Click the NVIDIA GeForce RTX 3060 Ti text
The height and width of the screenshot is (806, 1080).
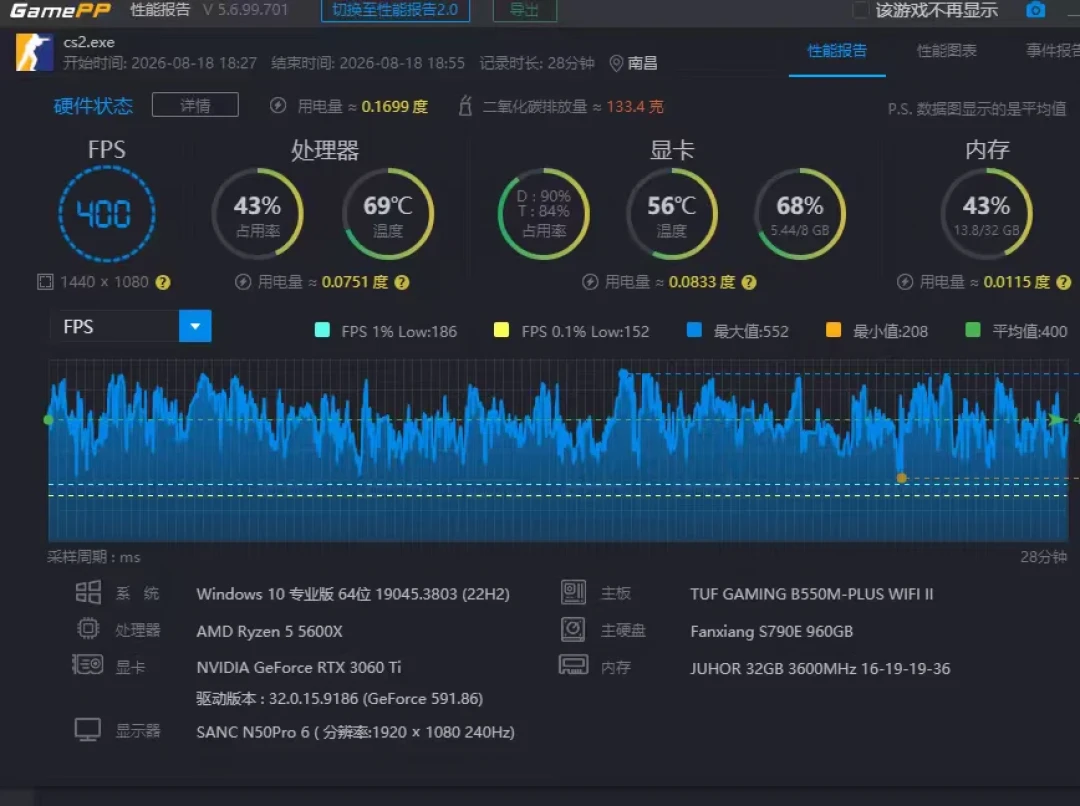pos(299,667)
